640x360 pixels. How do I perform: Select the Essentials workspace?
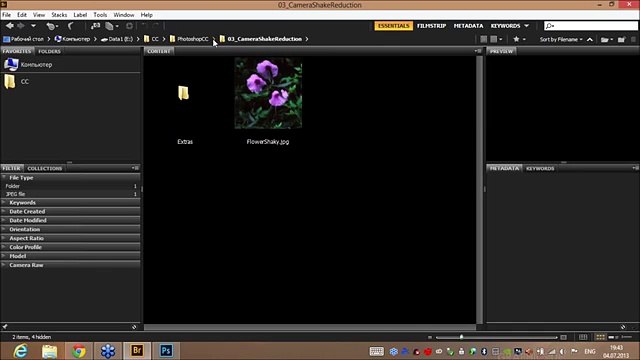tap(393, 26)
